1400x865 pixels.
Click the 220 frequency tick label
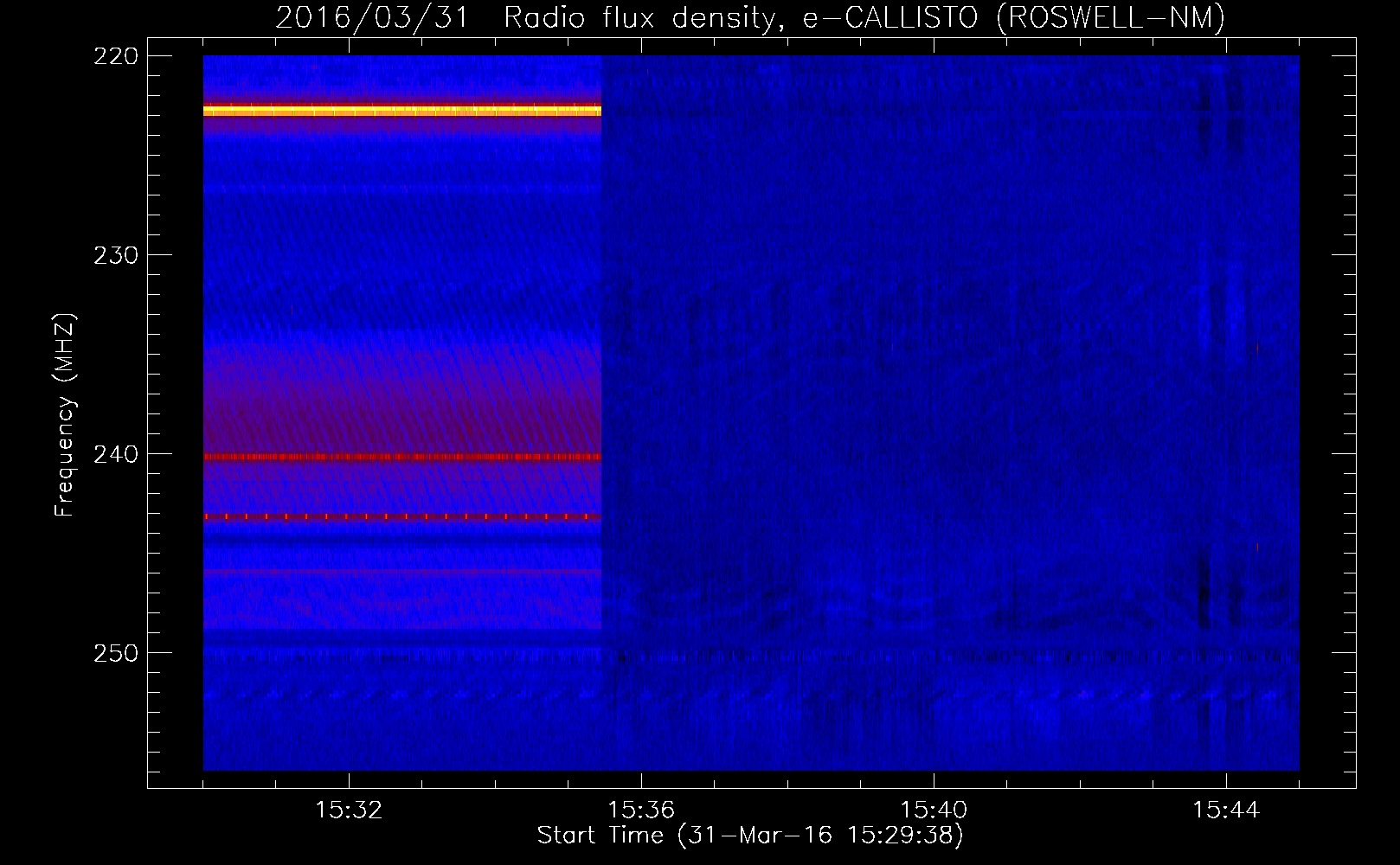[115, 56]
